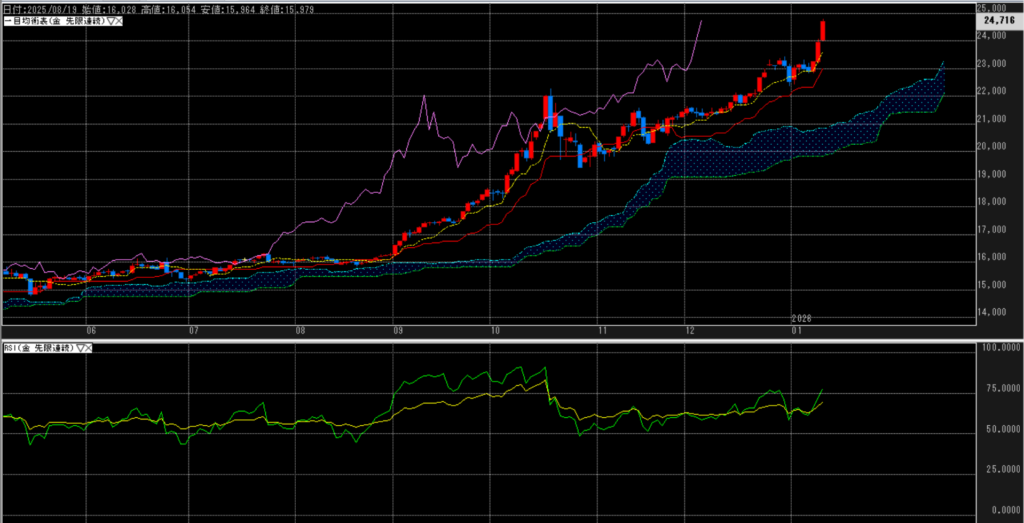Click the green RSI line's October peak
Screen dimensions: 1024x523
point(545,369)
